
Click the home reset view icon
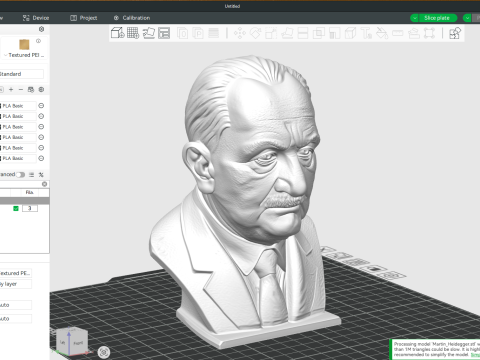pos(104,352)
